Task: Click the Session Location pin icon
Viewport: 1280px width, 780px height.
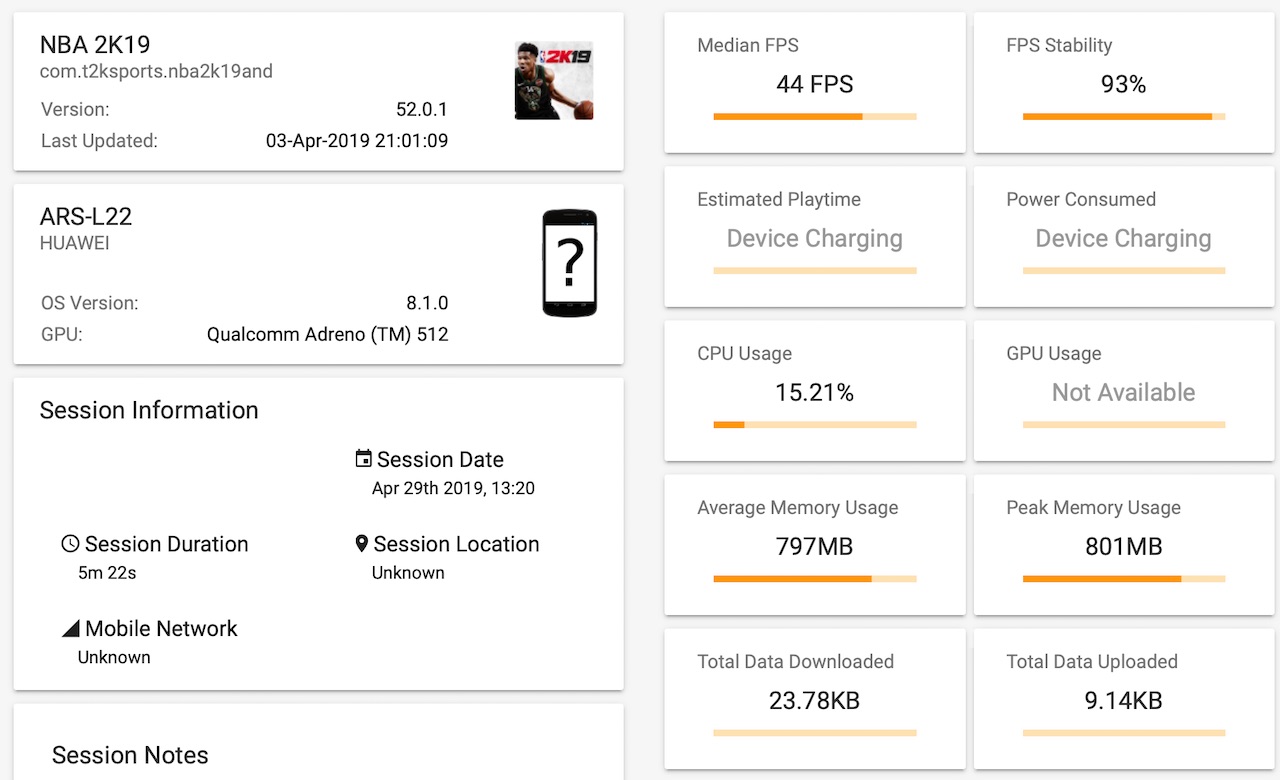Action: pos(362,544)
